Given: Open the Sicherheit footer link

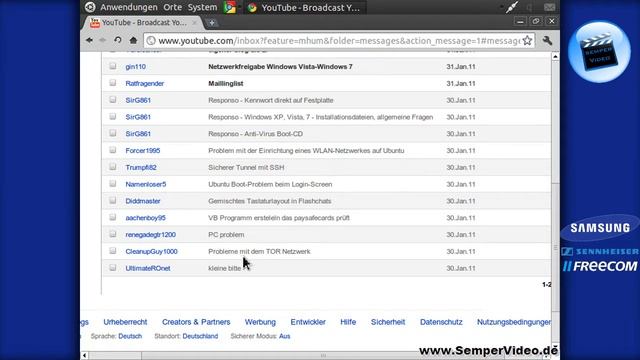Looking at the screenshot, I should [x=388, y=322].
